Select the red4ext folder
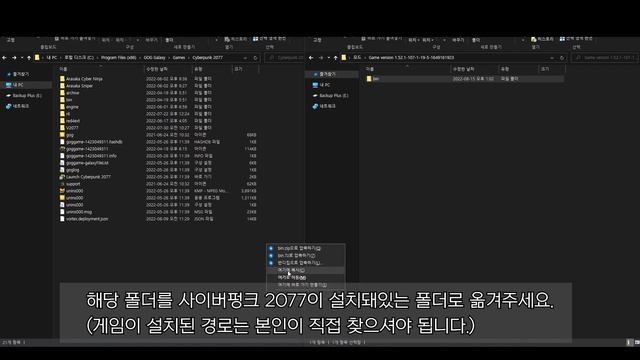This screenshot has width=640, height=360. [73, 121]
